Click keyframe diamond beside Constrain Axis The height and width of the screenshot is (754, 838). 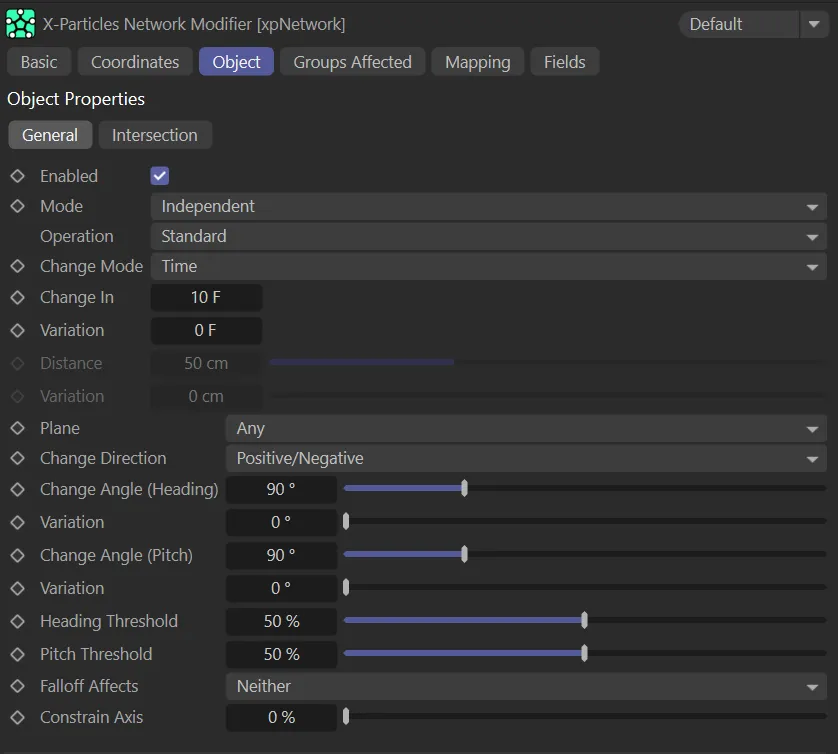17,718
